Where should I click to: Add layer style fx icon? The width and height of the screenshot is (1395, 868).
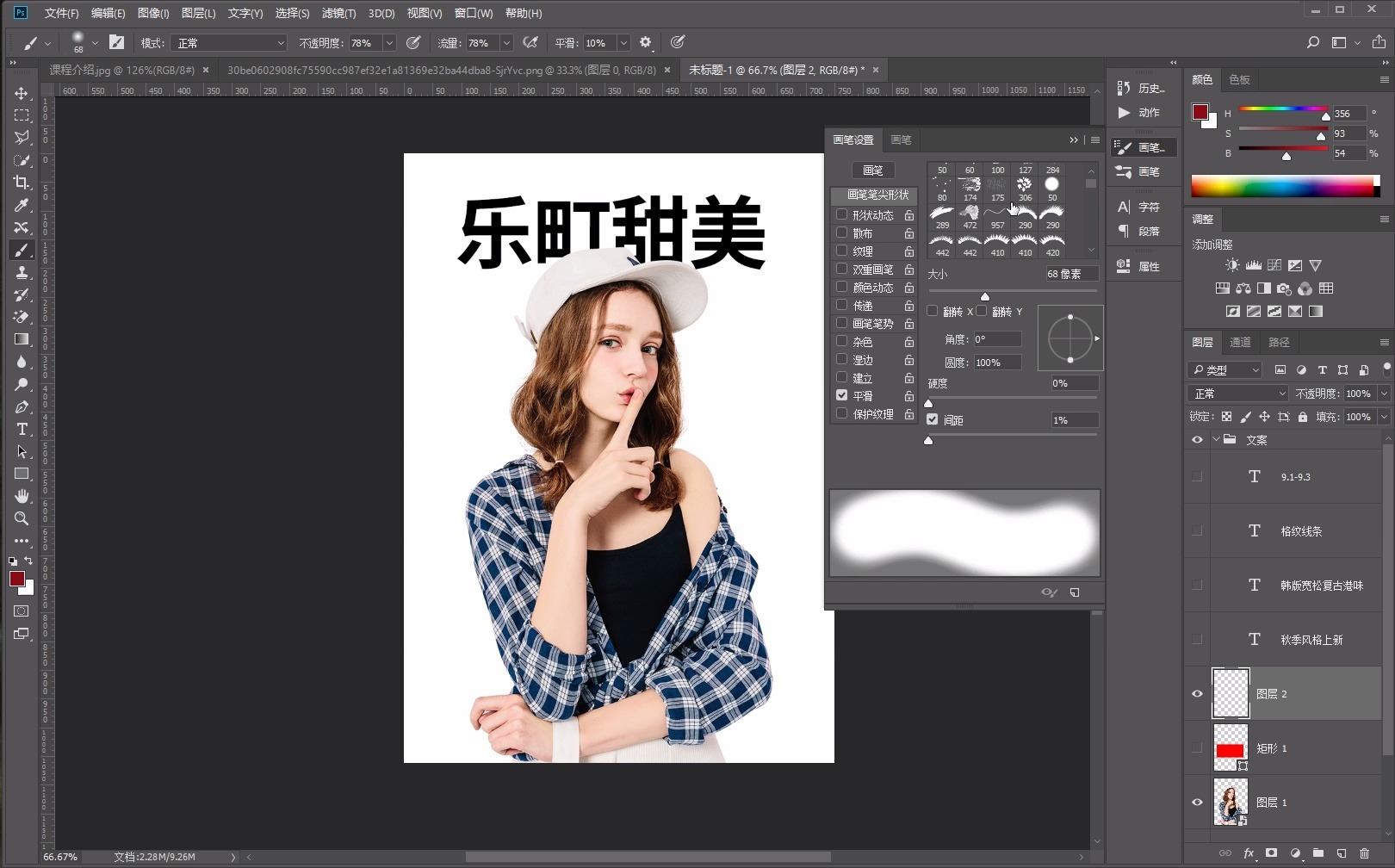tap(1249, 853)
